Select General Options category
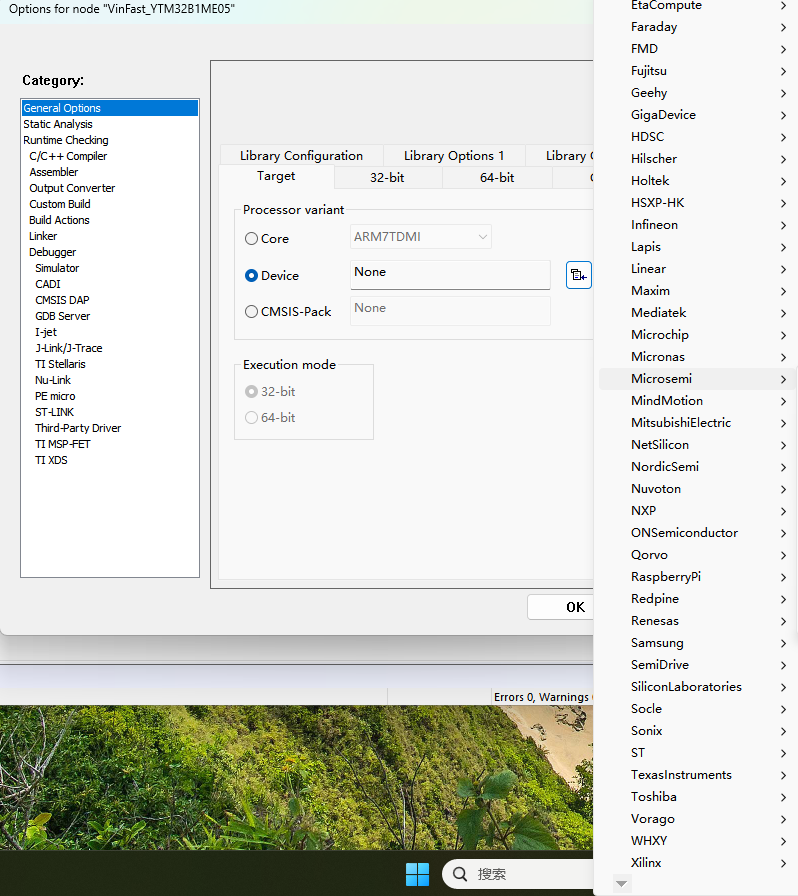Screen dimensions: 798x896 [110, 108]
